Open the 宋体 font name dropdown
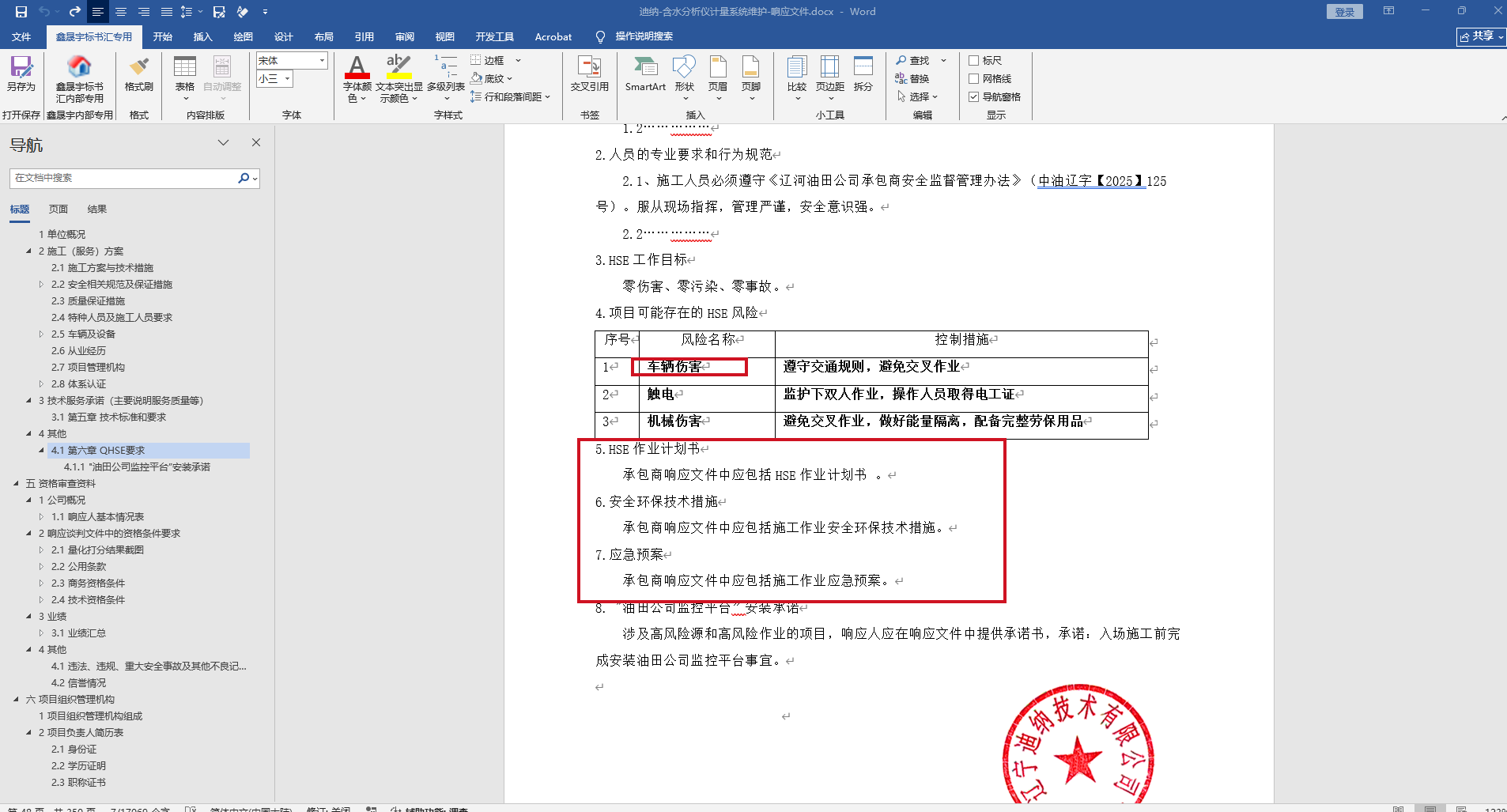 [x=322, y=60]
